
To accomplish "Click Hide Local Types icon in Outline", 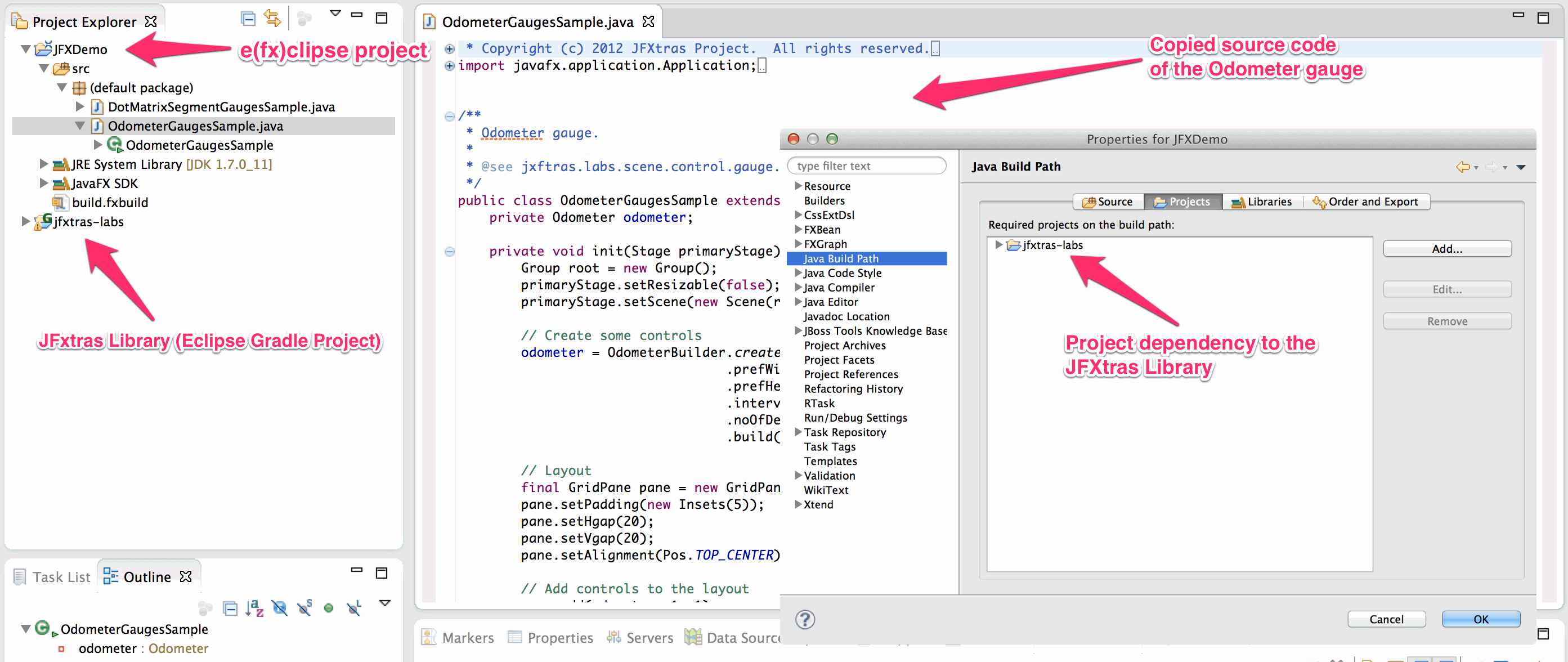I will click(353, 608).
